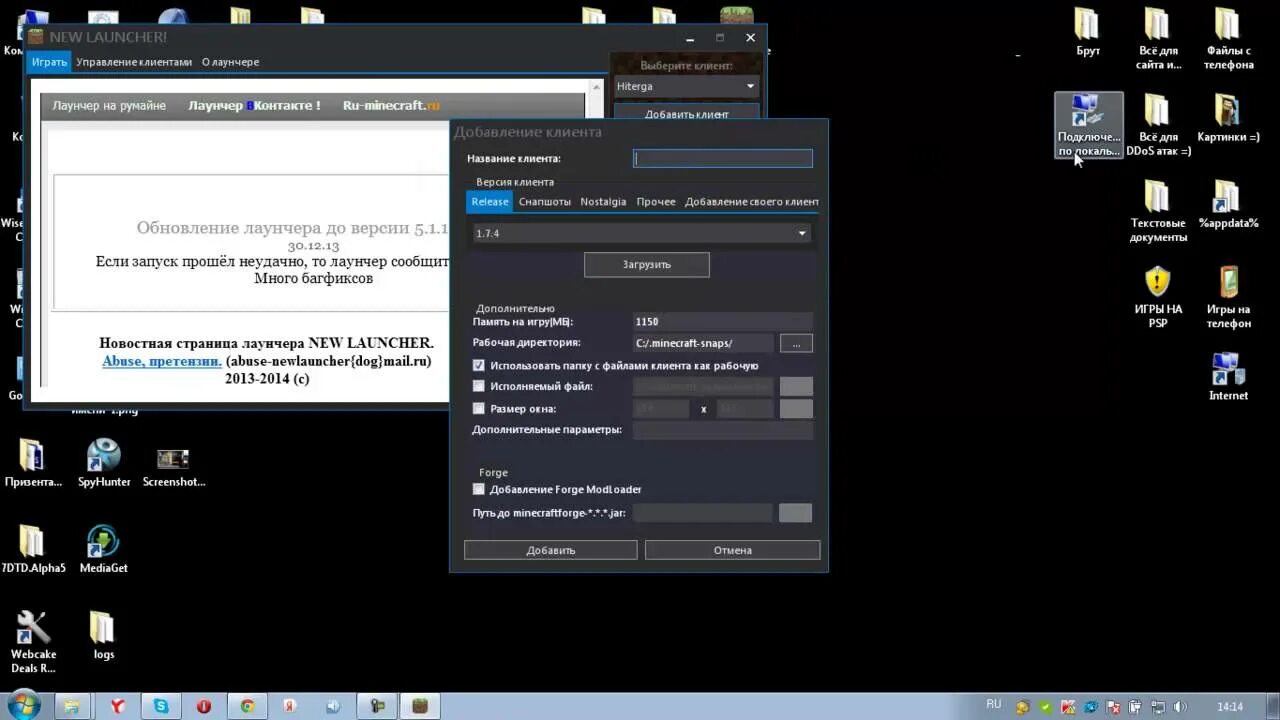Open Yandex browser from the taskbar
This screenshot has height=720, width=1280.
pos(117,706)
